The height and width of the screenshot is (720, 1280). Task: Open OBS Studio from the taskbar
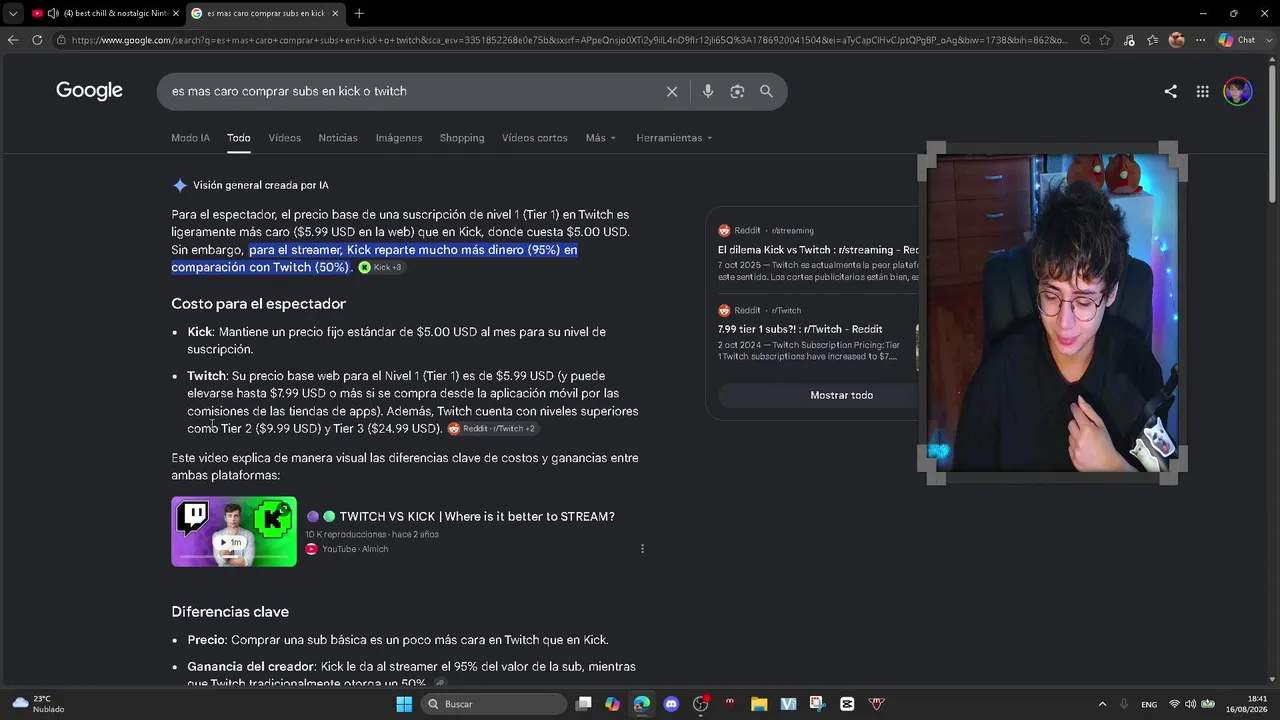(700, 704)
